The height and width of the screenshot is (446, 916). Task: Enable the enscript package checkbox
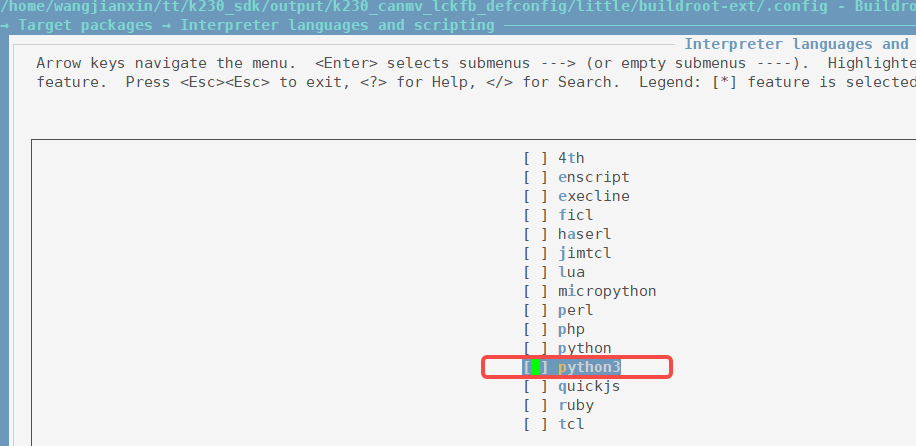click(x=535, y=177)
